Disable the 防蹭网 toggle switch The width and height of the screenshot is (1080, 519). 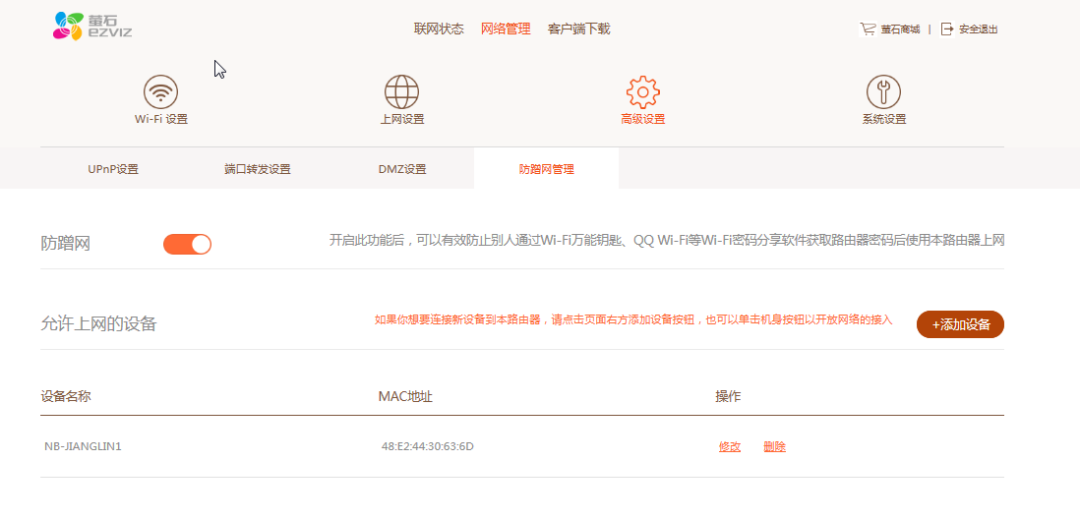[187, 244]
